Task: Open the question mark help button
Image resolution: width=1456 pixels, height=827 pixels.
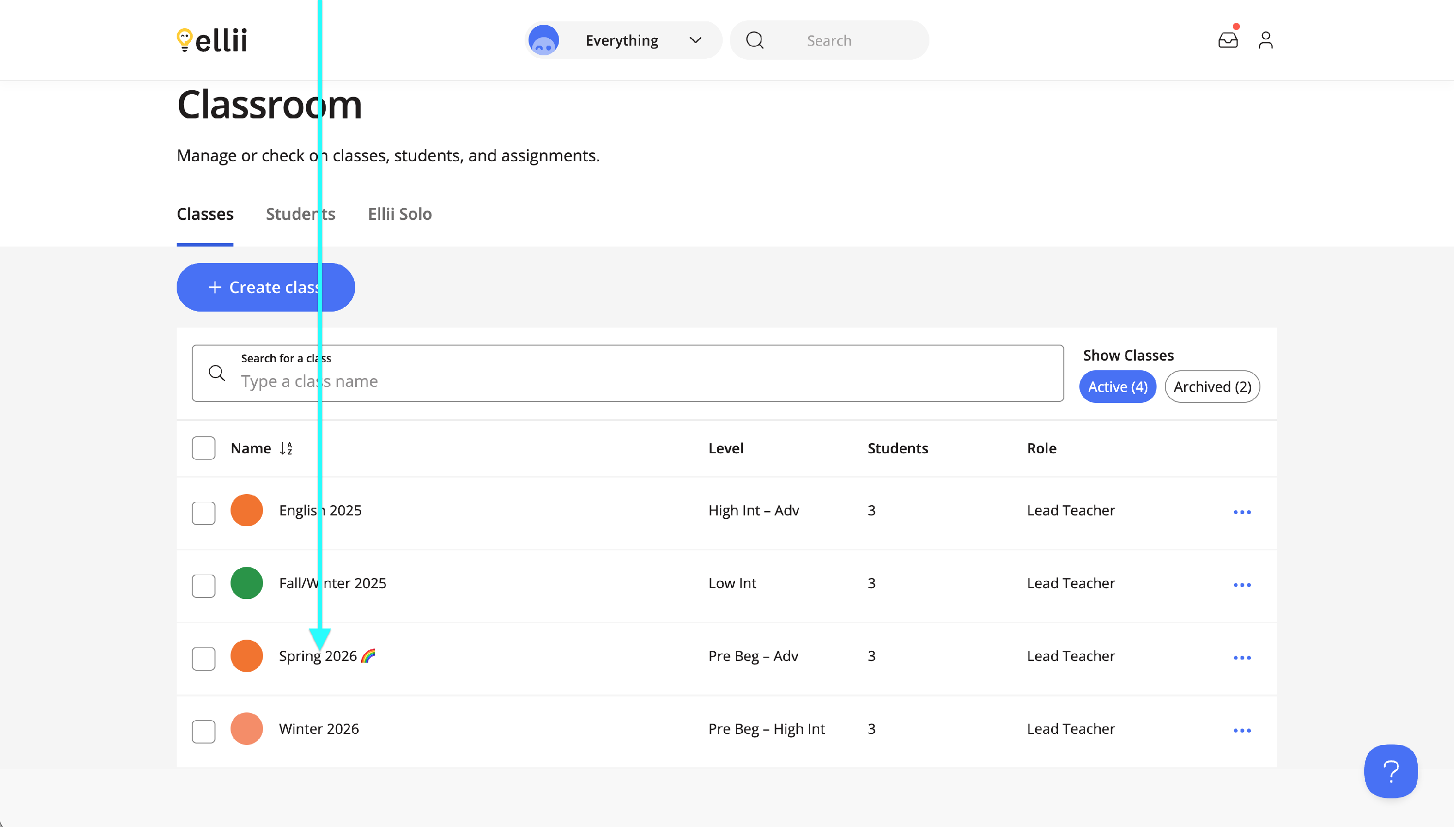Action: [1392, 773]
